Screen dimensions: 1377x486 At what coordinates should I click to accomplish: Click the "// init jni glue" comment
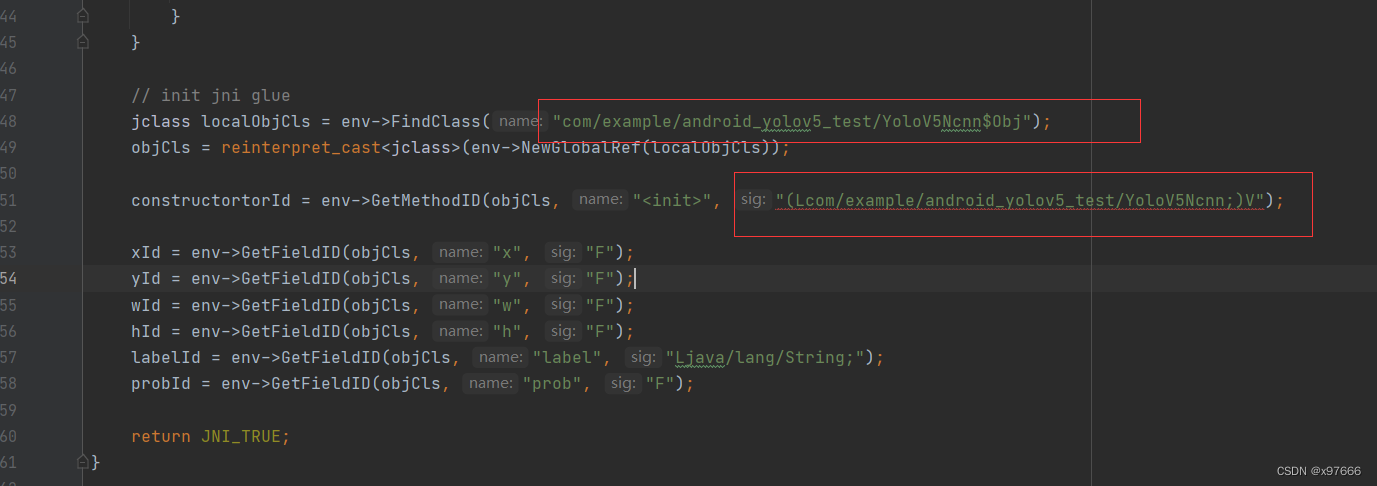(210, 95)
